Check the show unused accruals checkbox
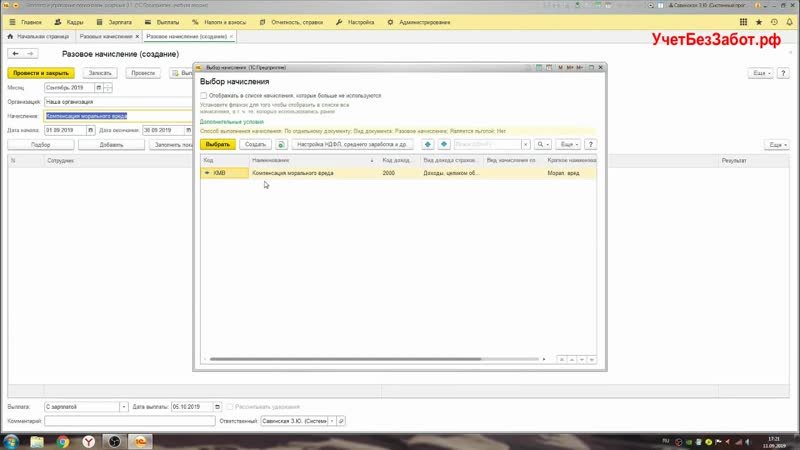 (204, 95)
